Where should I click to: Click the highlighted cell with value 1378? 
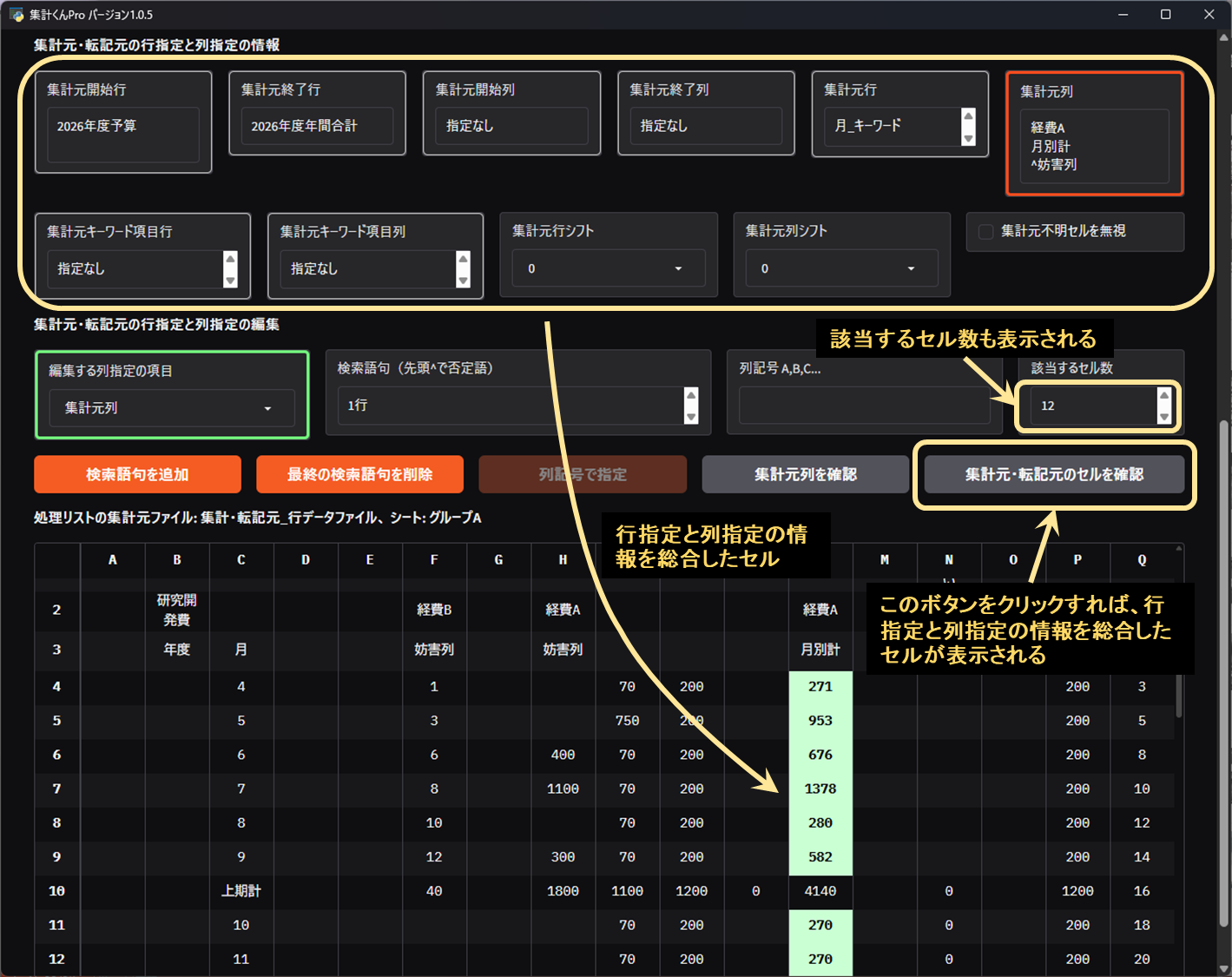[x=820, y=789]
